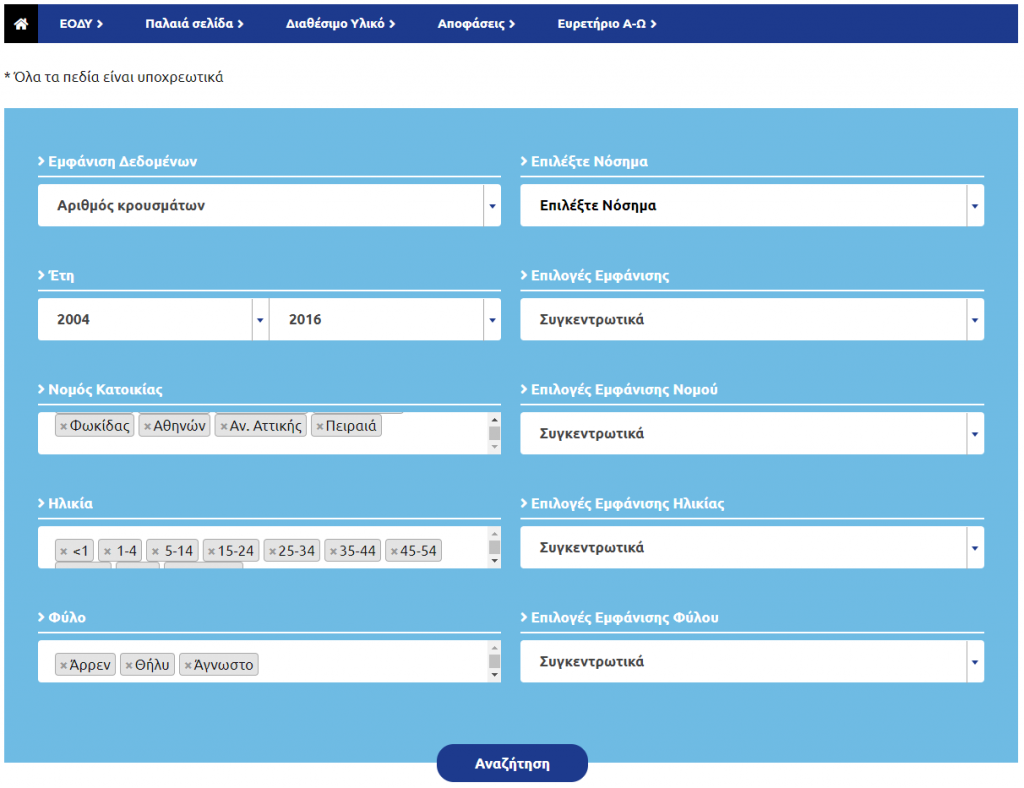Open the Διαθέσιμο Υλικό menu

point(340,24)
